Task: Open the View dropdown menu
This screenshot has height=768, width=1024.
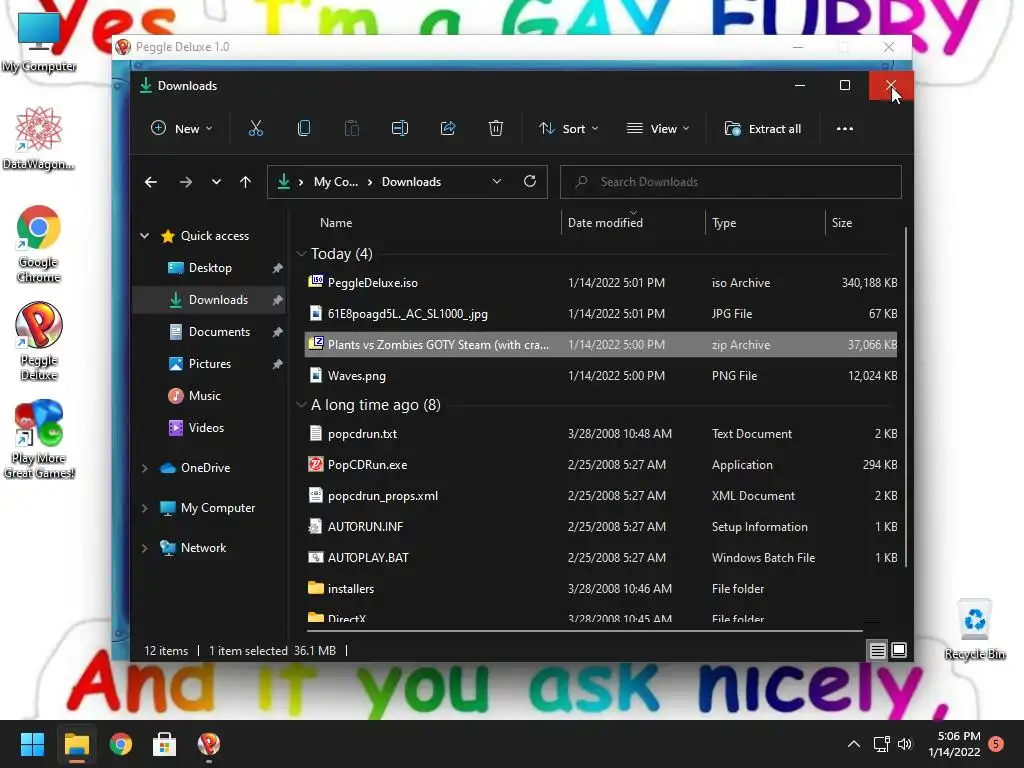Action: click(658, 129)
